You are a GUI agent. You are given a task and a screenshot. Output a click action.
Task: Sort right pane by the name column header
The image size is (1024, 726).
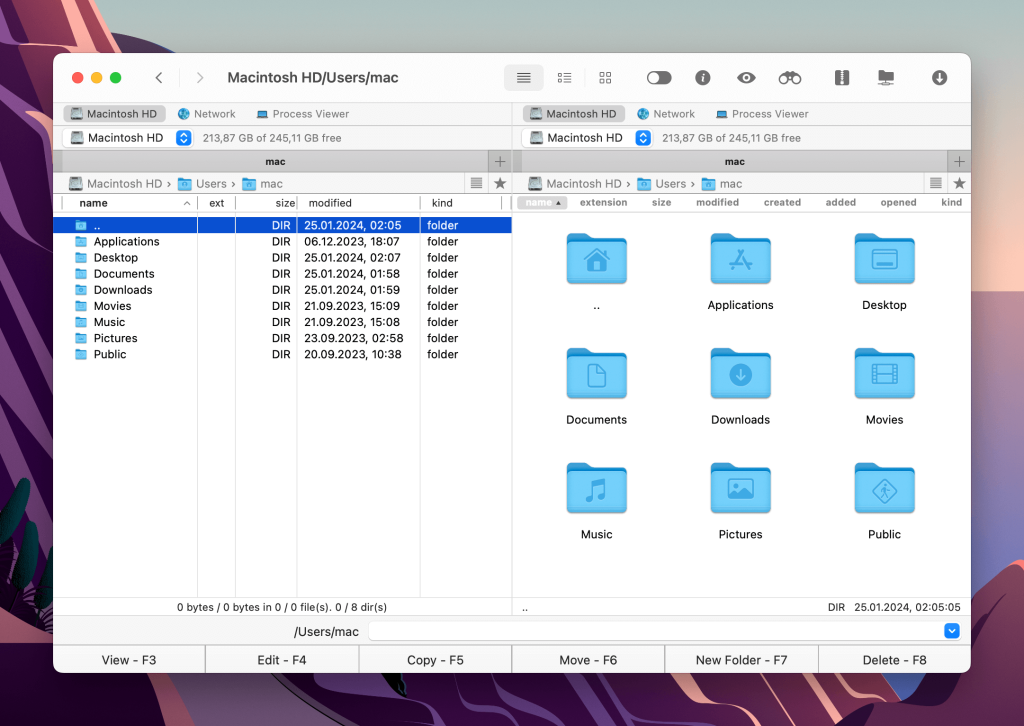pyautogui.click(x=540, y=202)
